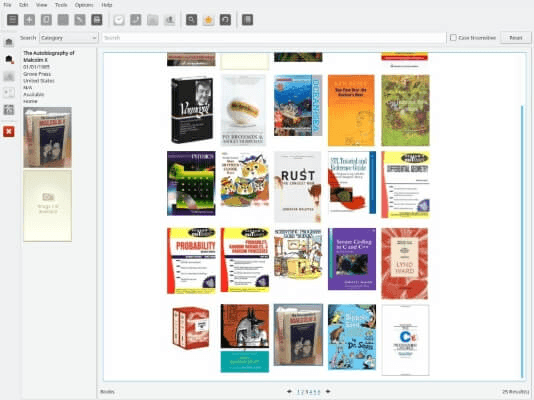
Task: Go to previous page arrow
Action: [x=289, y=391]
